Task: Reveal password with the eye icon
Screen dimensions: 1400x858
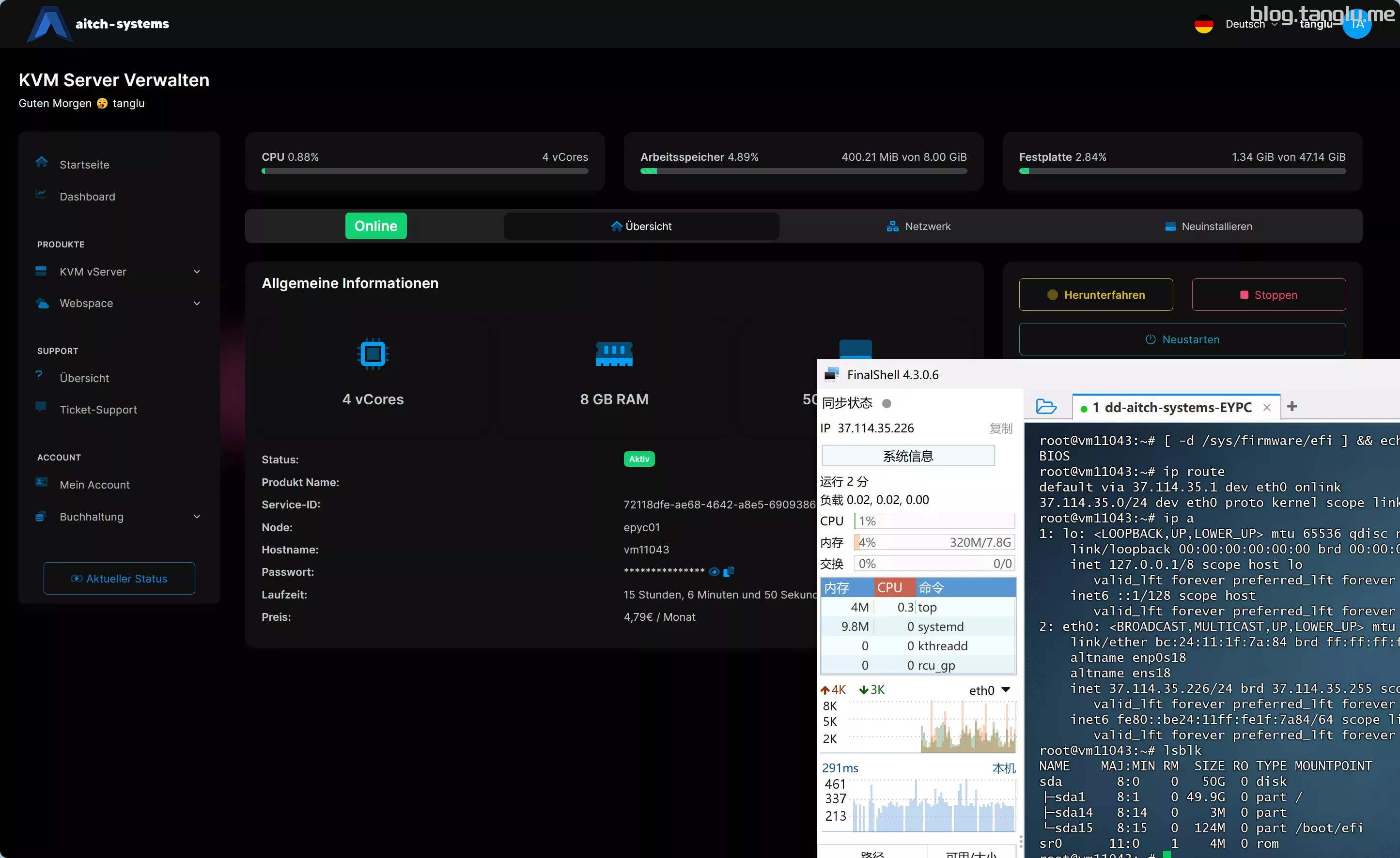Action: pyautogui.click(x=714, y=572)
